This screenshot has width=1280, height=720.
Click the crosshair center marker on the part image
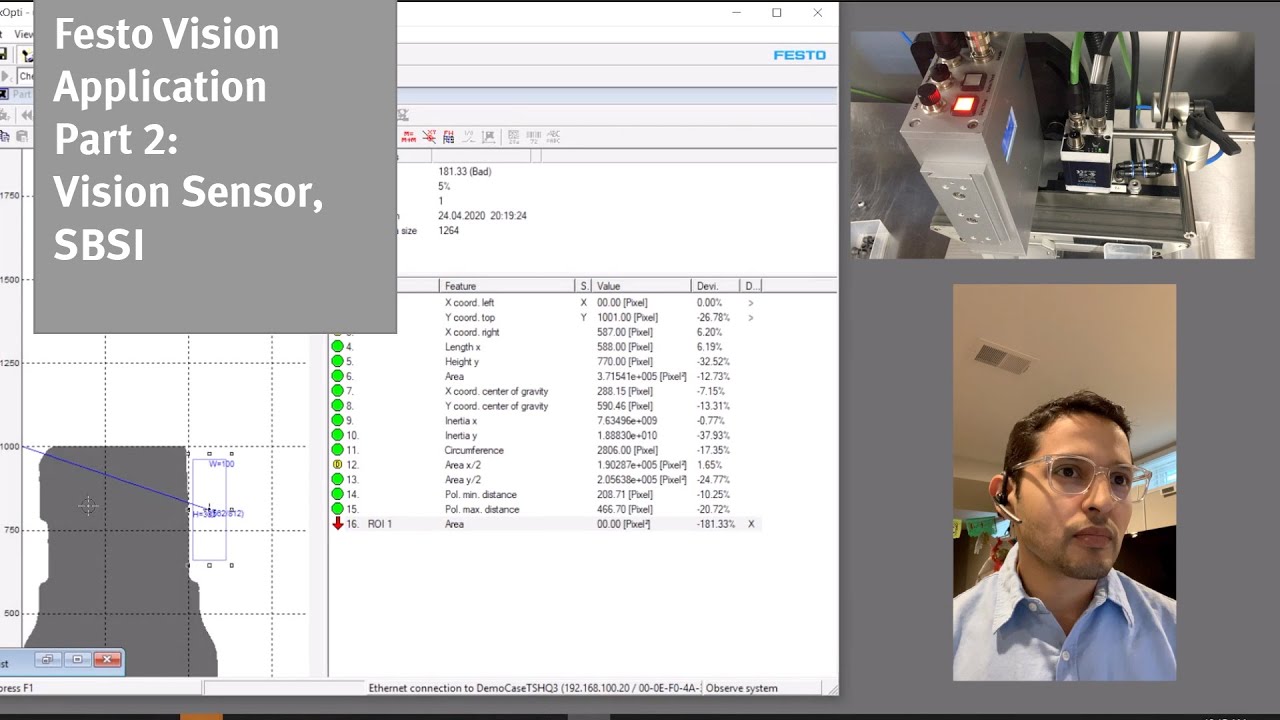[88, 506]
